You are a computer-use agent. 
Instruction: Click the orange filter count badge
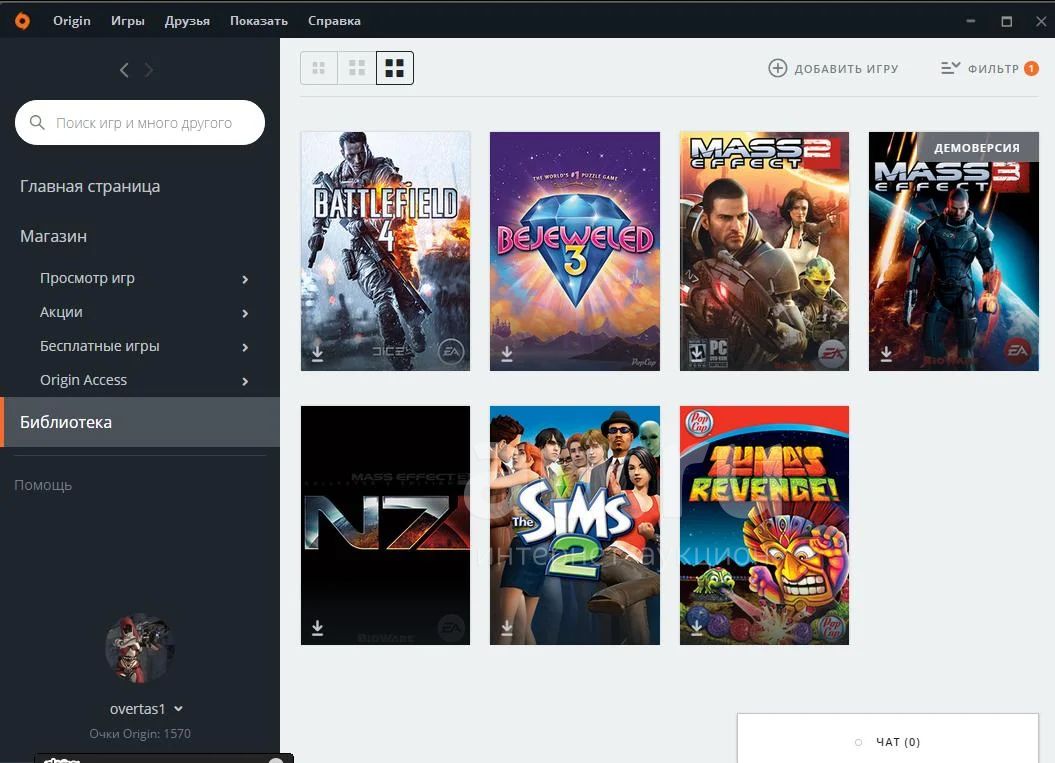[1031, 68]
